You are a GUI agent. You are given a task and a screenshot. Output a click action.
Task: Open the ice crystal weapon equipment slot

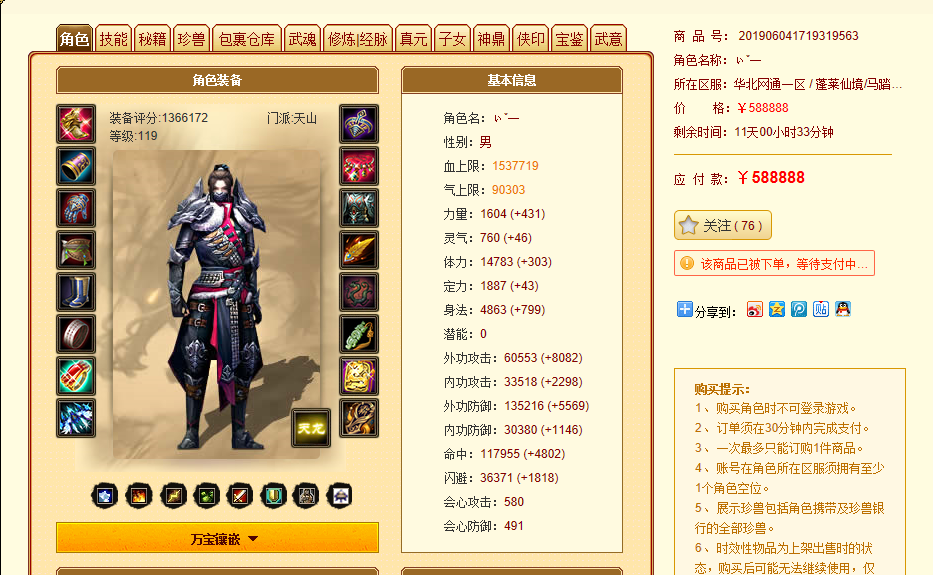(x=76, y=418)
